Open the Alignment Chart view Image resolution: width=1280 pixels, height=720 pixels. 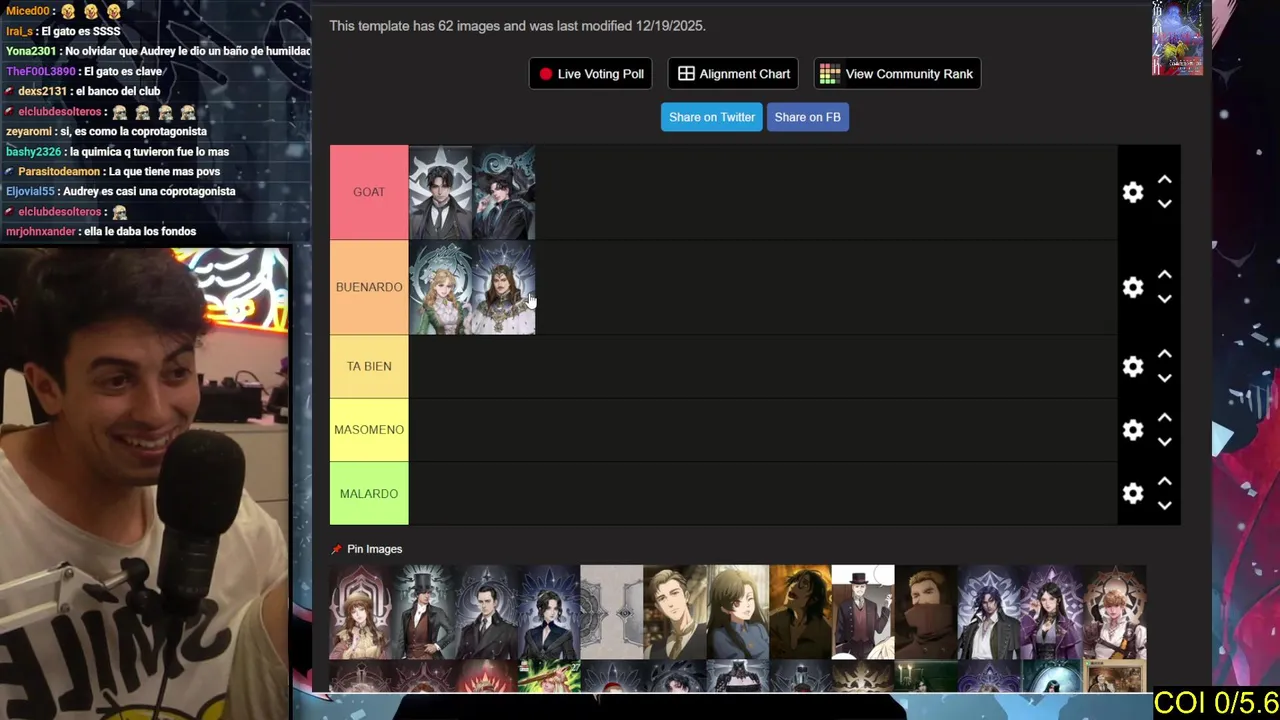[x=733, y=74]
